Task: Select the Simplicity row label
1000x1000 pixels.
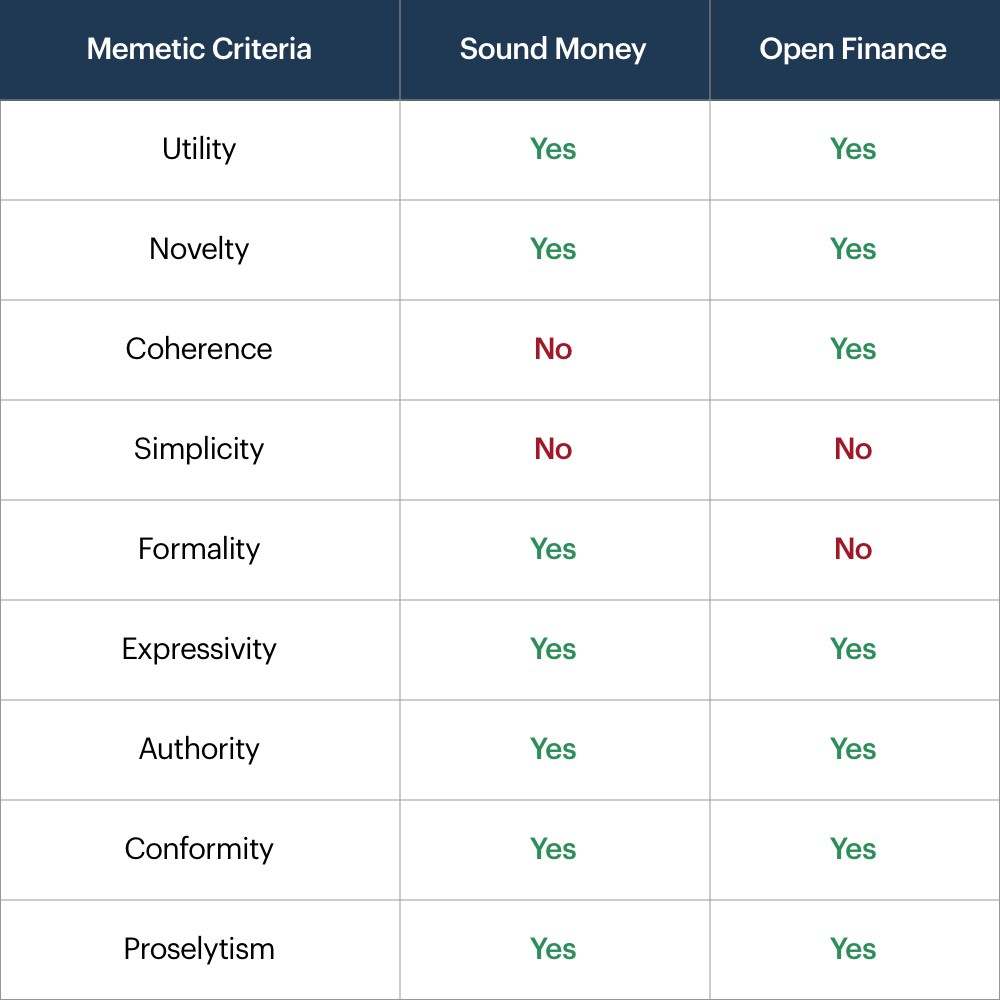Action: point(199,449)
